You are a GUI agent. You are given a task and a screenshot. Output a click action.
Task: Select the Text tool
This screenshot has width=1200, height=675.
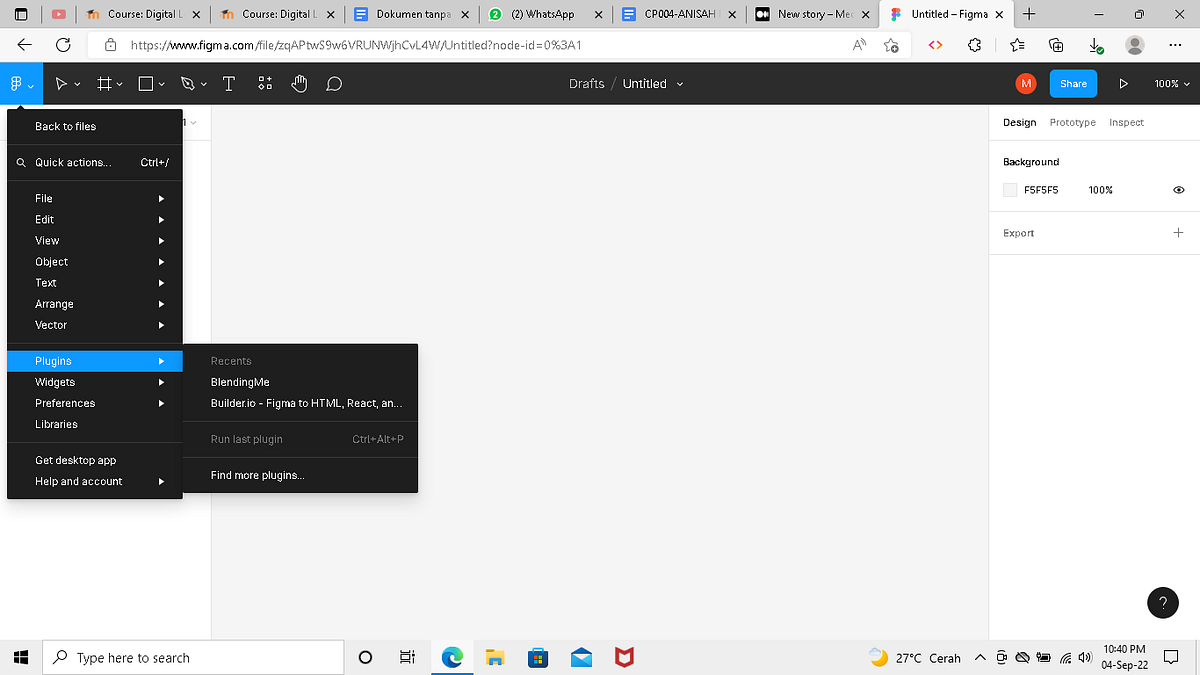click(228, 83)
